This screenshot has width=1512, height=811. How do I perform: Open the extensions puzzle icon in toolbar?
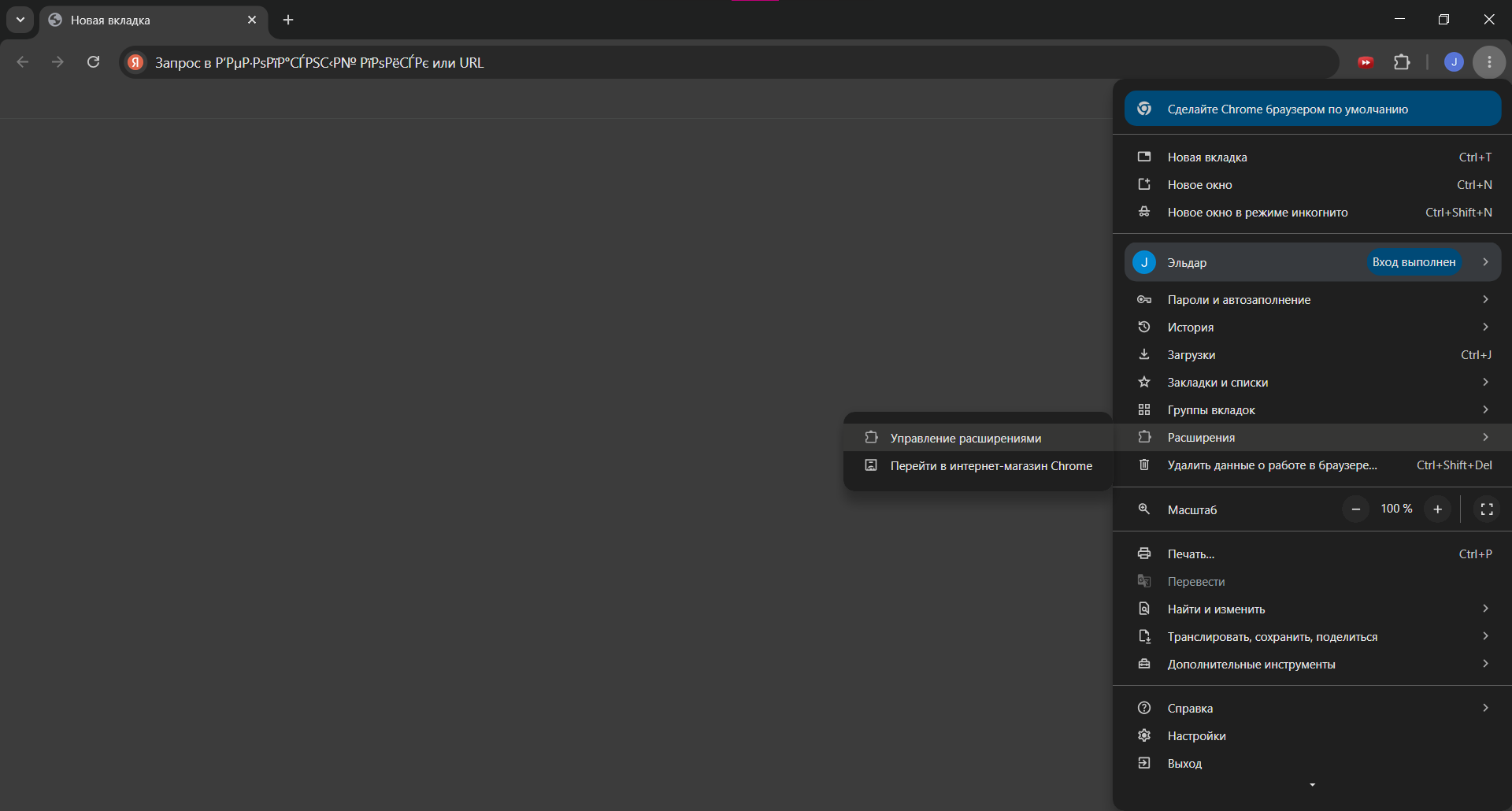[1402, 62]
